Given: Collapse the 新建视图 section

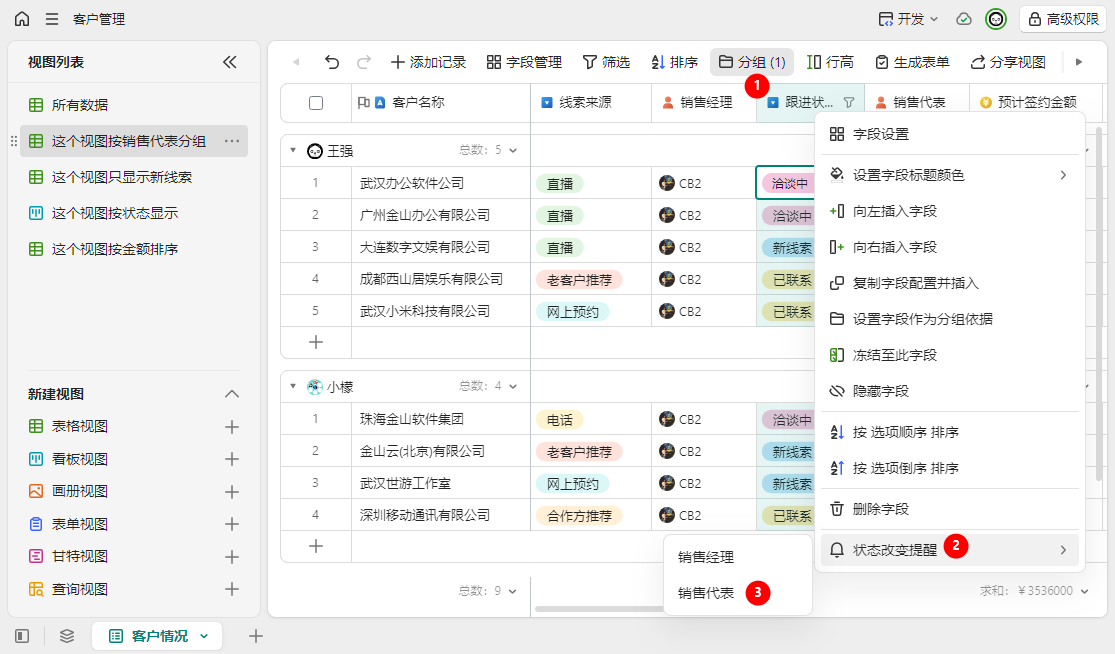Looking at the screenshot, I should pyautogui.click(x=232, y=394).
